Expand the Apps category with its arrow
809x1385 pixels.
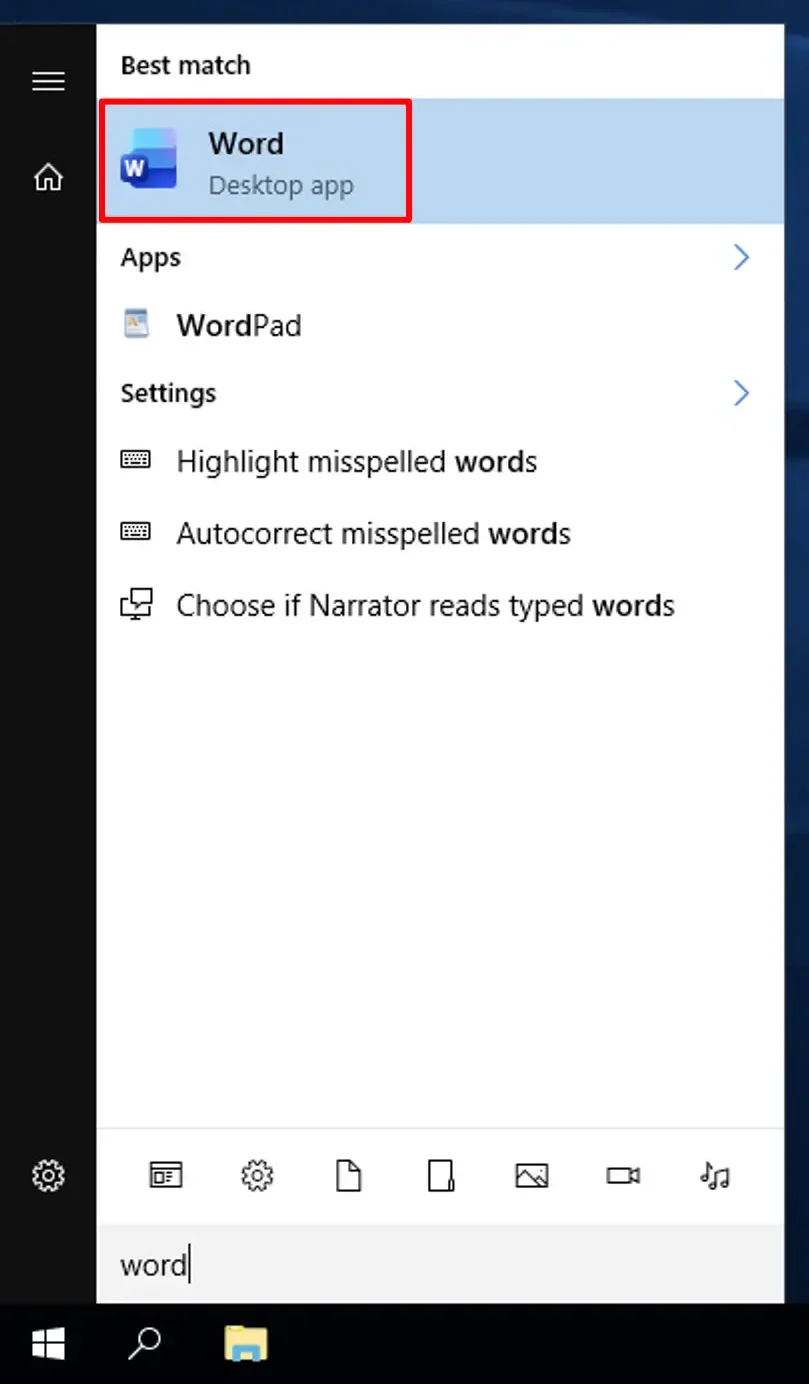741,258
